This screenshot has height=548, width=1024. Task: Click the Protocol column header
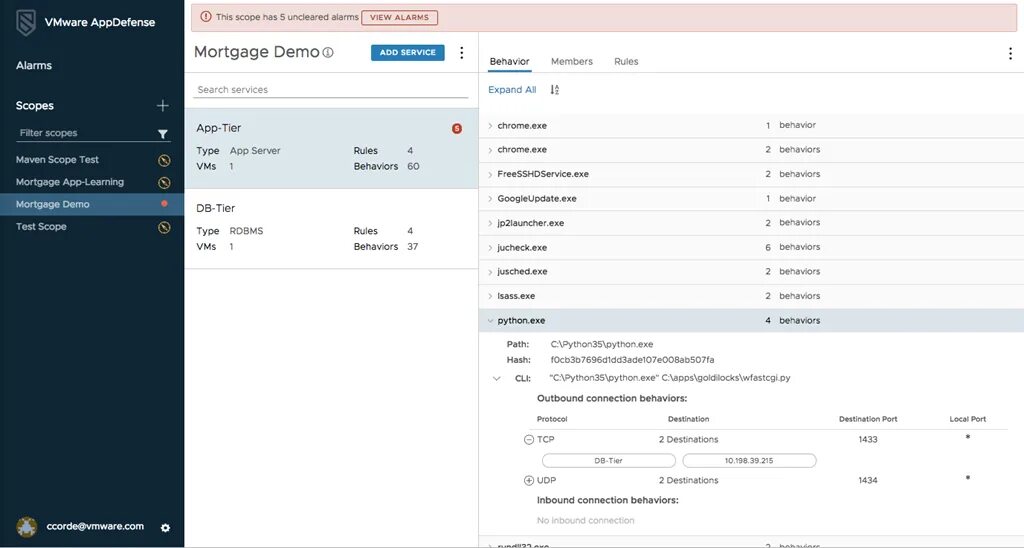pyautogui.click(x=552, y=419)
